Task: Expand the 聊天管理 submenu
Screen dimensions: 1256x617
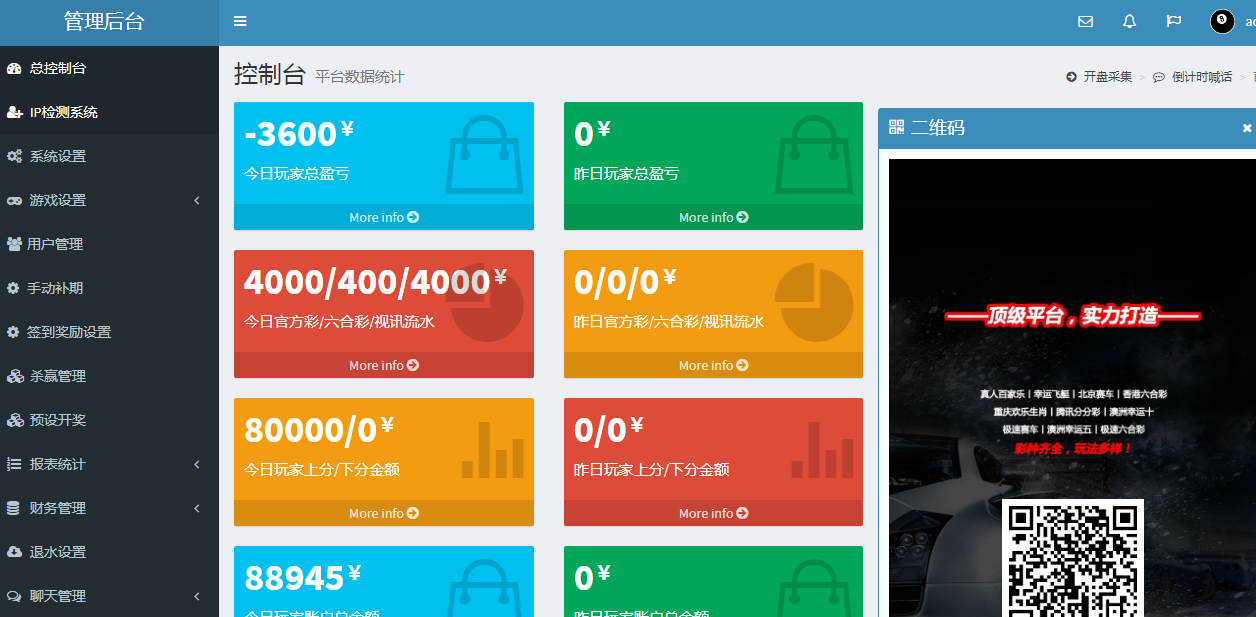Action: 197,597
